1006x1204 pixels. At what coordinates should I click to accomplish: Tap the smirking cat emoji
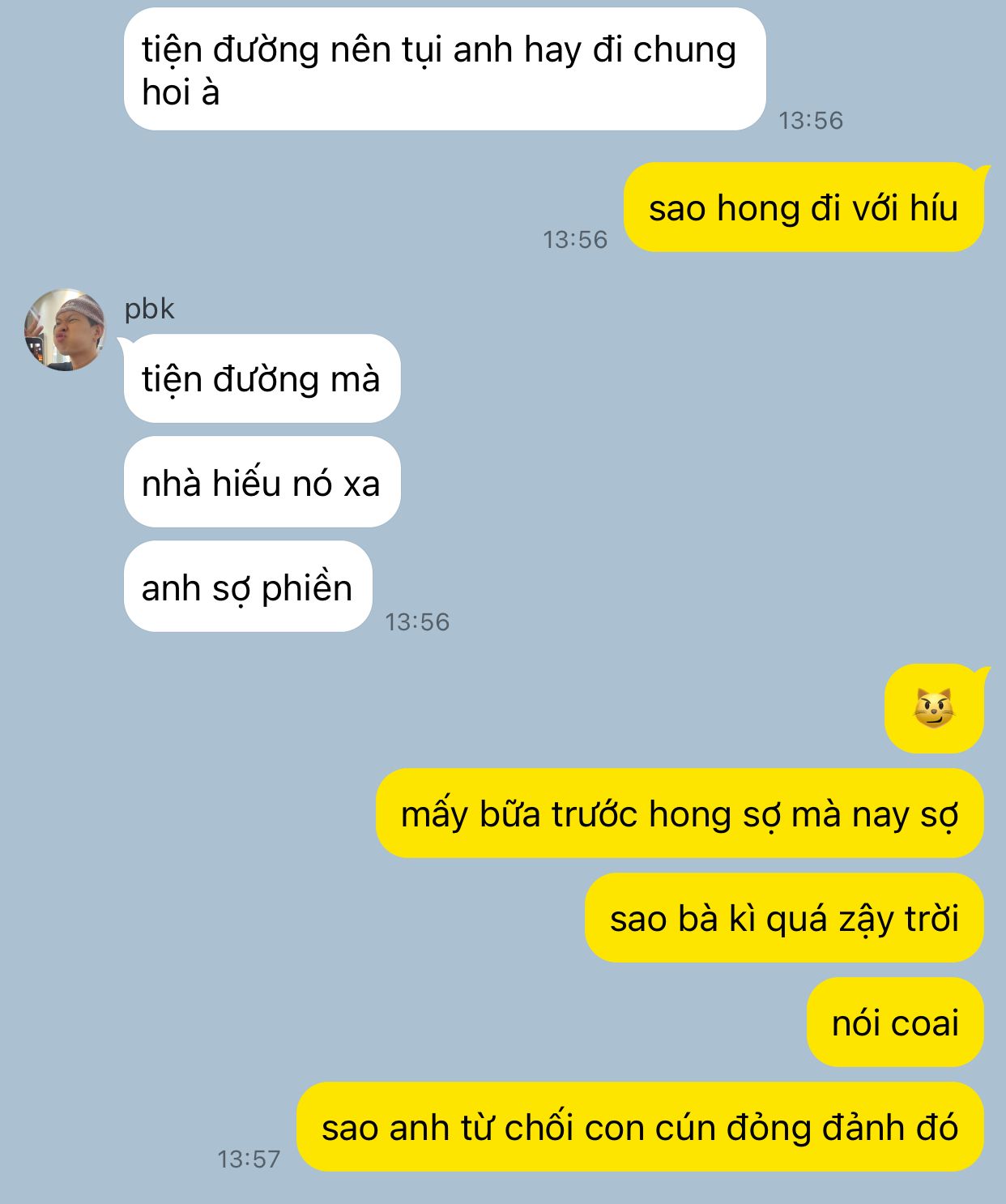click(x=934, y=709)
